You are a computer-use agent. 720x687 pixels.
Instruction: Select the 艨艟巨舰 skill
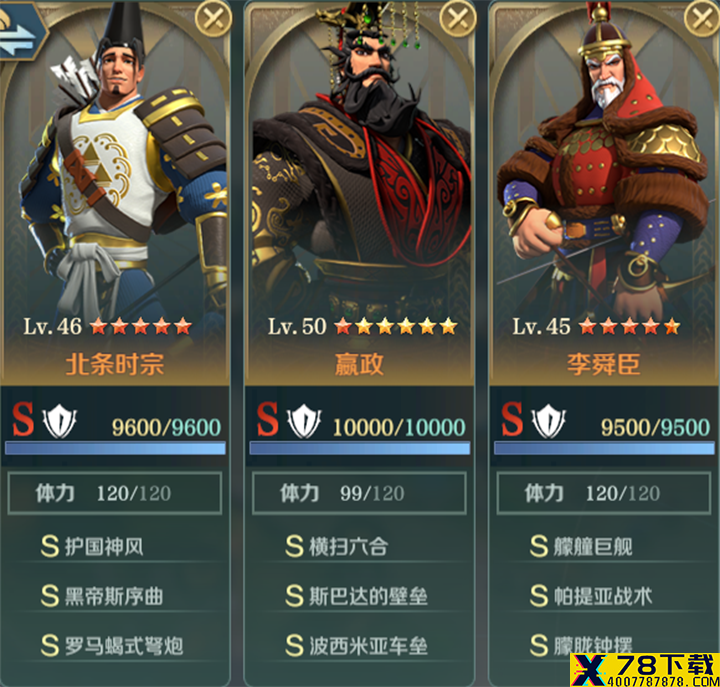click(x=581, y=546)
